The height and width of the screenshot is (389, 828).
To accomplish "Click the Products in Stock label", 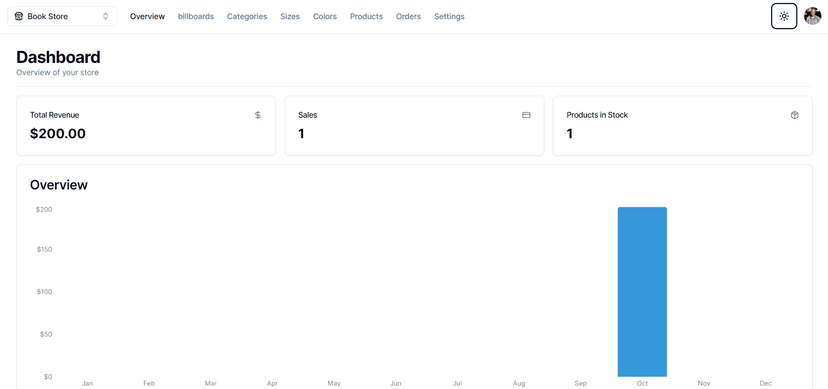I will (x=597, y=115).
